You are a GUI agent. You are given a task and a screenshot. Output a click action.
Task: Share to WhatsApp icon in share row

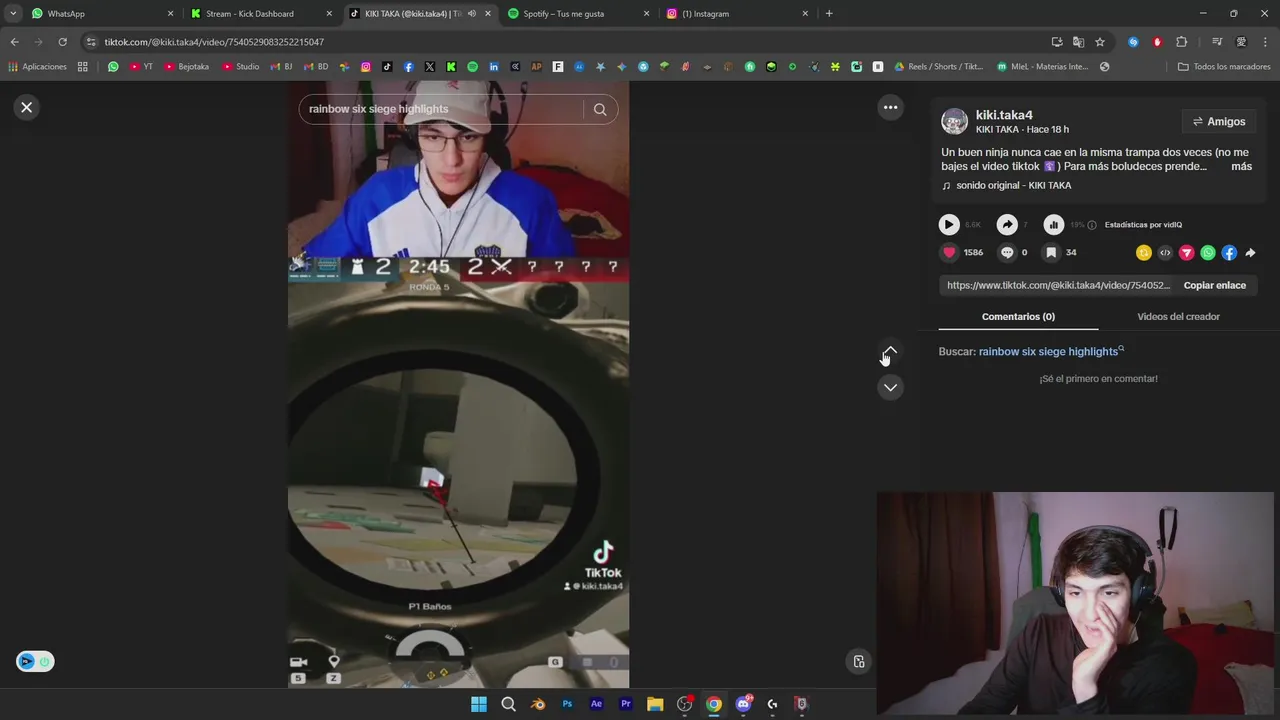(x=1208, y=253)
